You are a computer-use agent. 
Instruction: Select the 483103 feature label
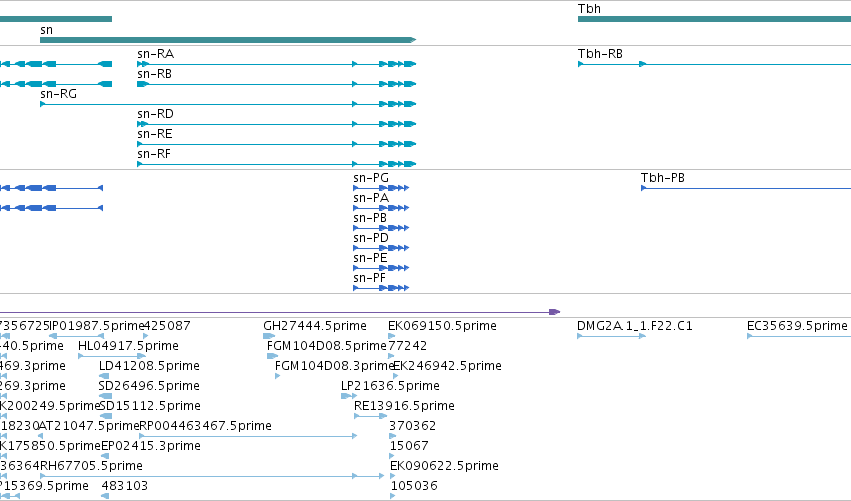click(x=125, y=486)
